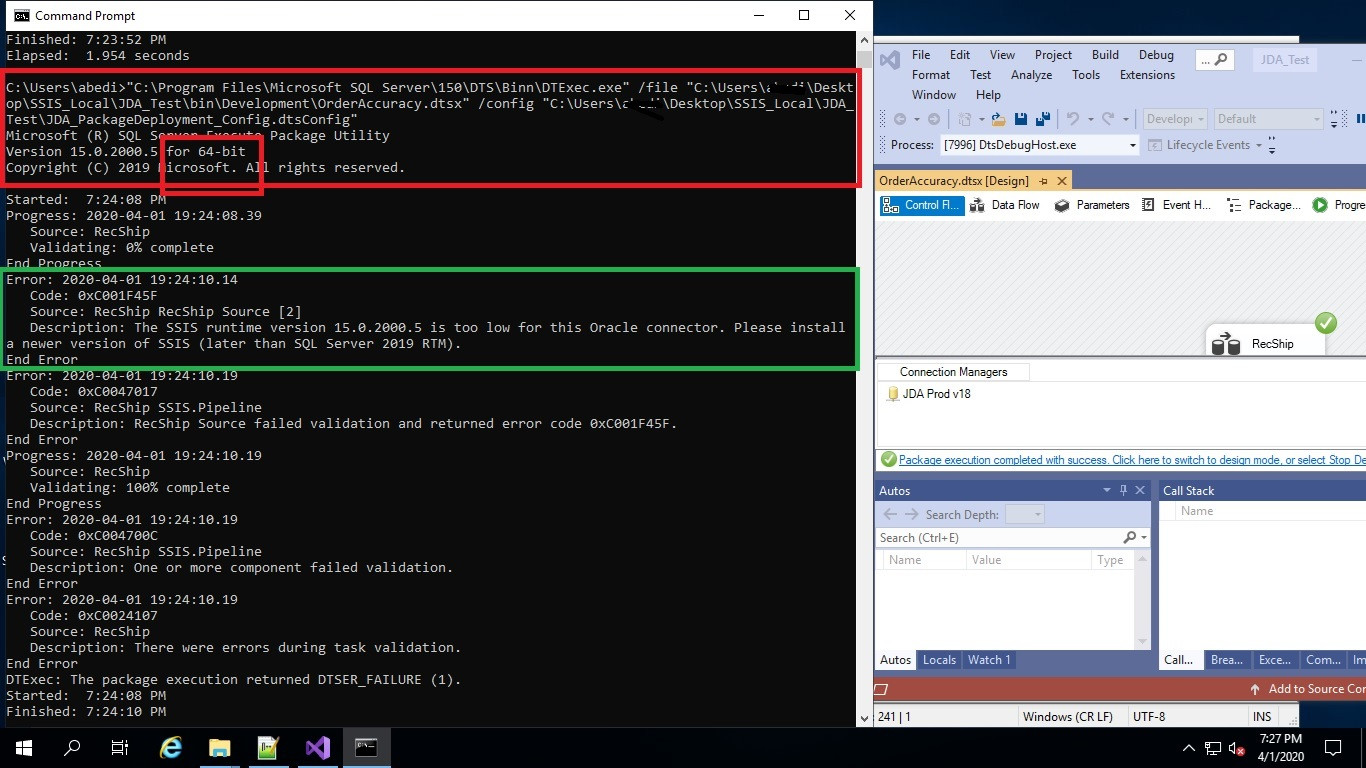Open the Watch 1 tab

tap(989, 660)
